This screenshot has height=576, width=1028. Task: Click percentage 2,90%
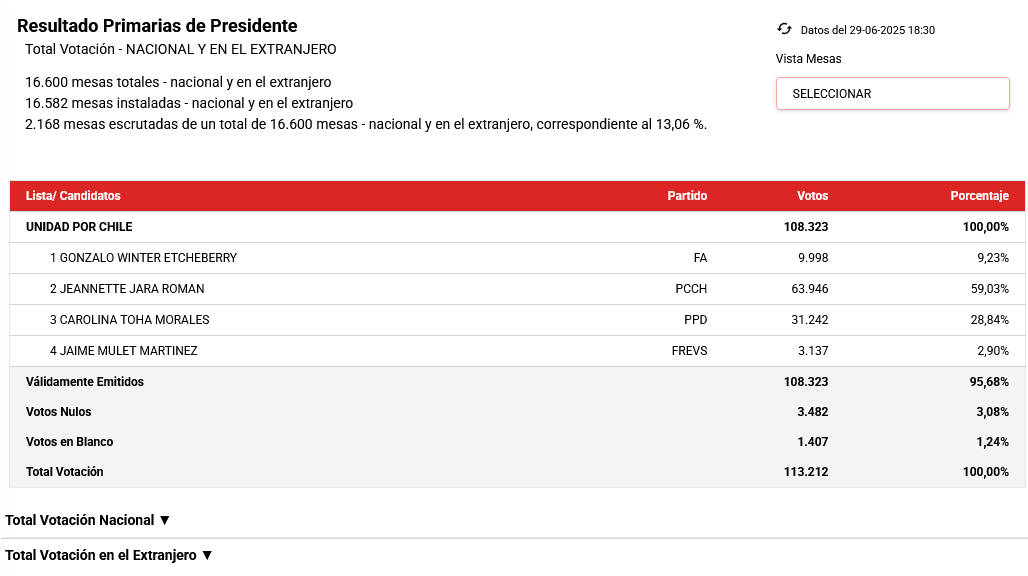coord(993,351)
